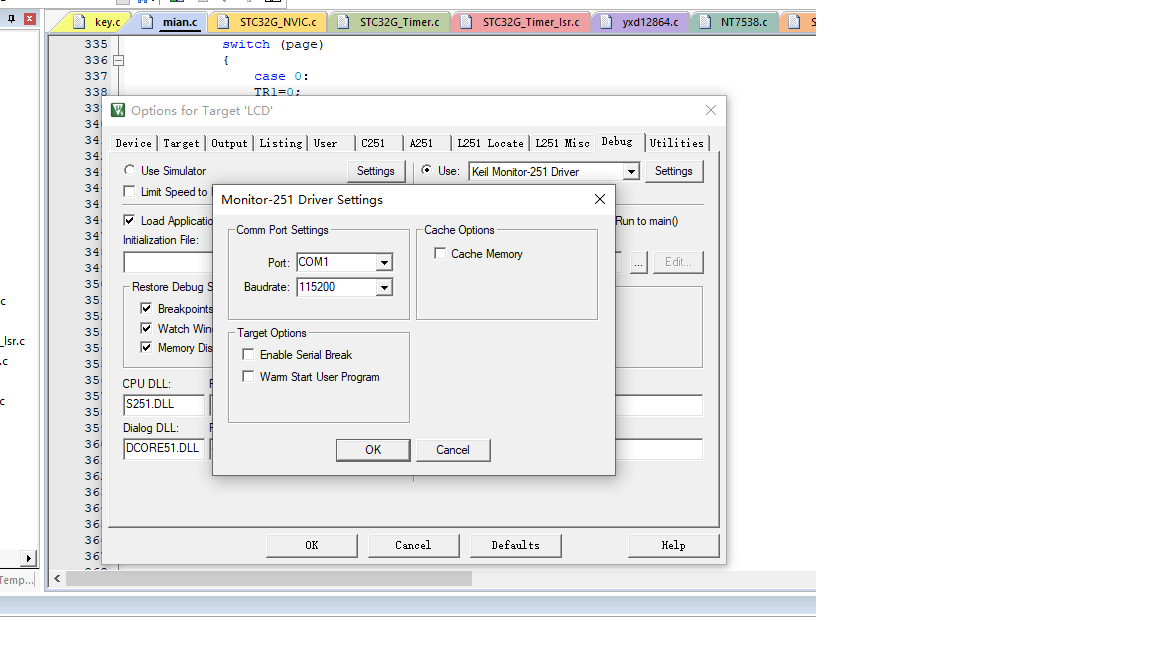Click the Defaults button
This screenshot has height=648, width=1152.
[515, 545]
